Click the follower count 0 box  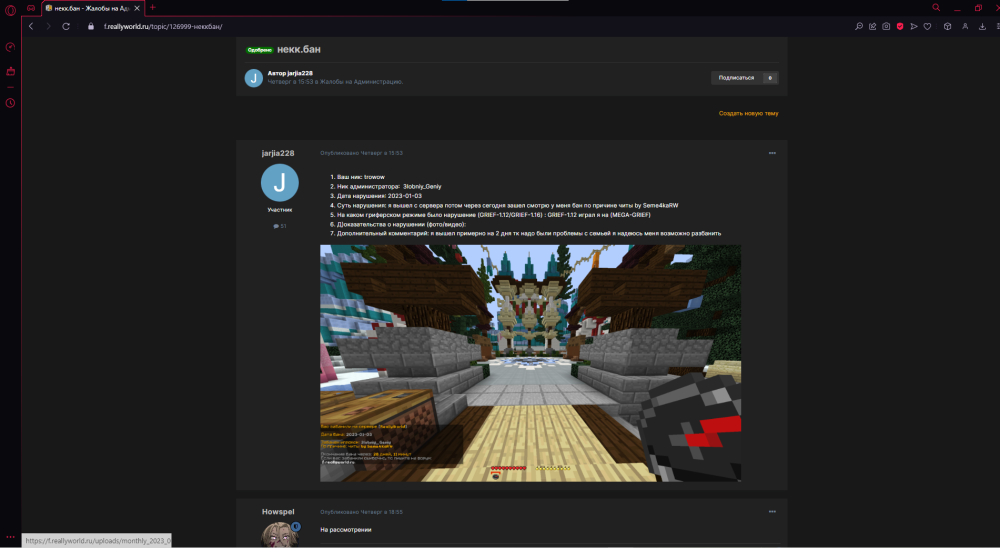tap(770, 78)
